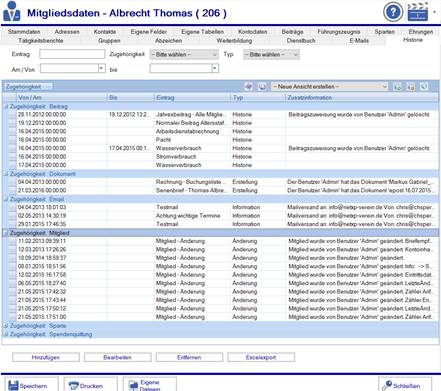This screenshot has width=441, height=391.
Task: Select row marker for Achtung wichtige Termine
Action: (x=12, y=216)
